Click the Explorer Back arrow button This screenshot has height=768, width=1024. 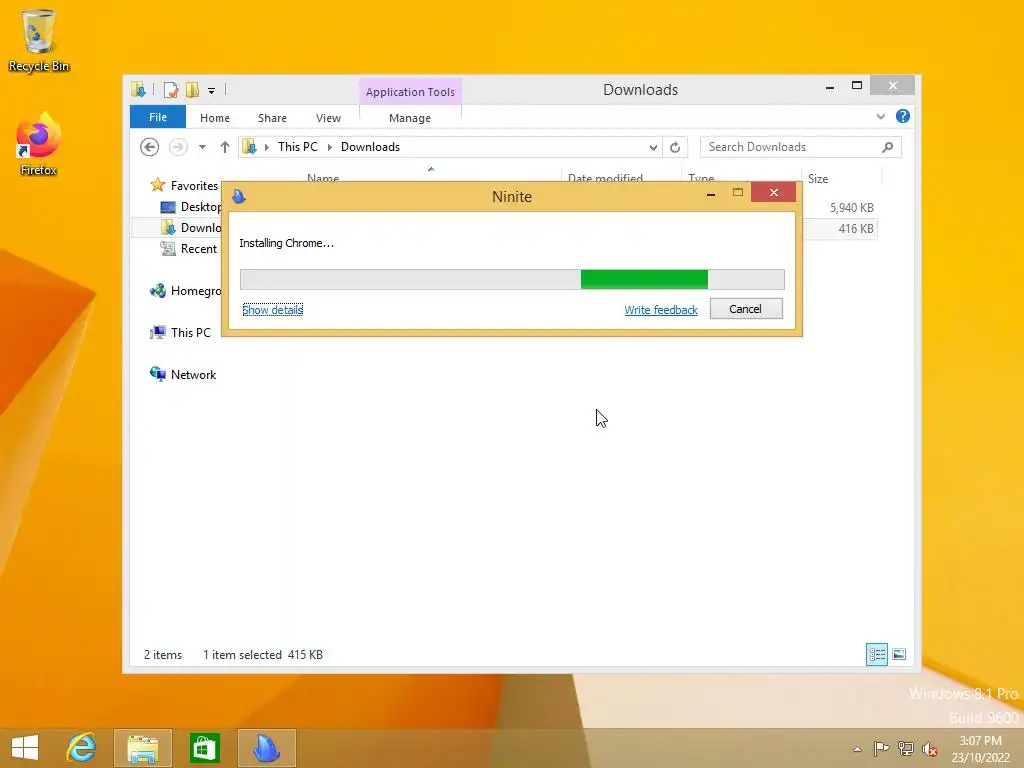coord(150,148)
